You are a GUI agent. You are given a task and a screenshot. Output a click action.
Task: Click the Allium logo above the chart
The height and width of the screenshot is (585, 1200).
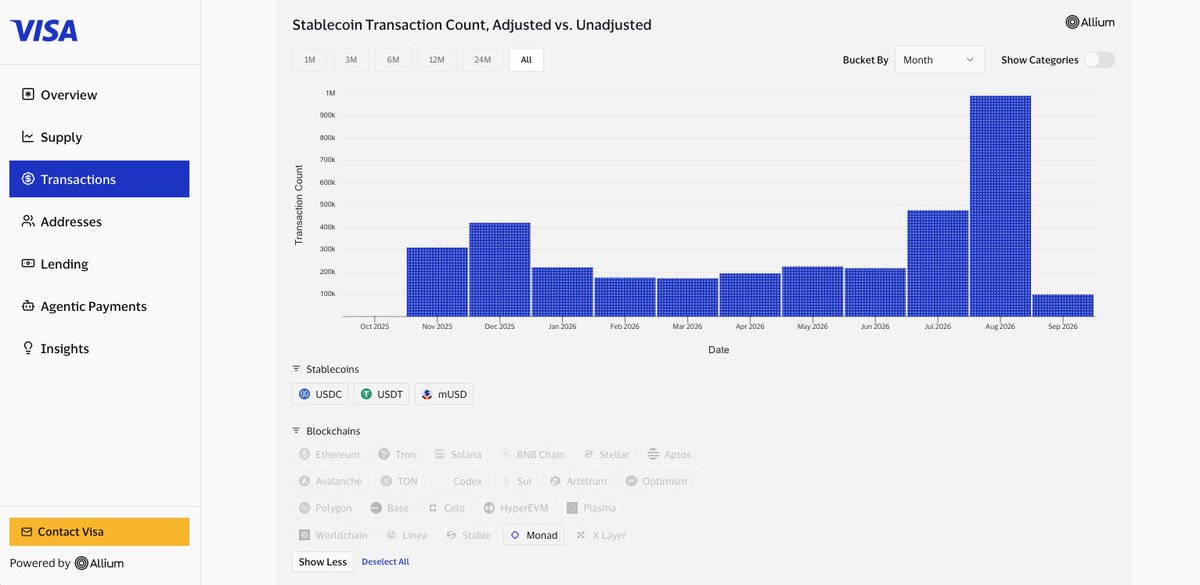click(x=1090, y=22)
